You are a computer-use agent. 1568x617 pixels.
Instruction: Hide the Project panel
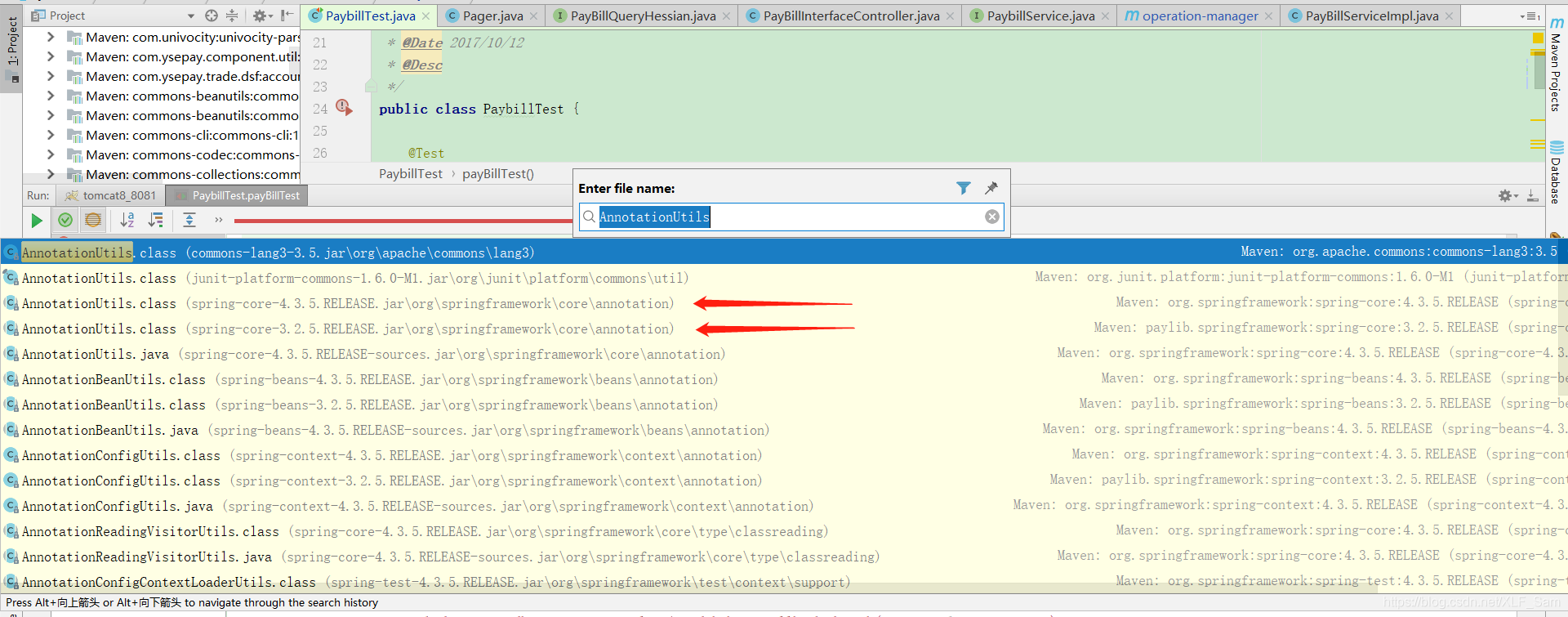pos(287,16)
